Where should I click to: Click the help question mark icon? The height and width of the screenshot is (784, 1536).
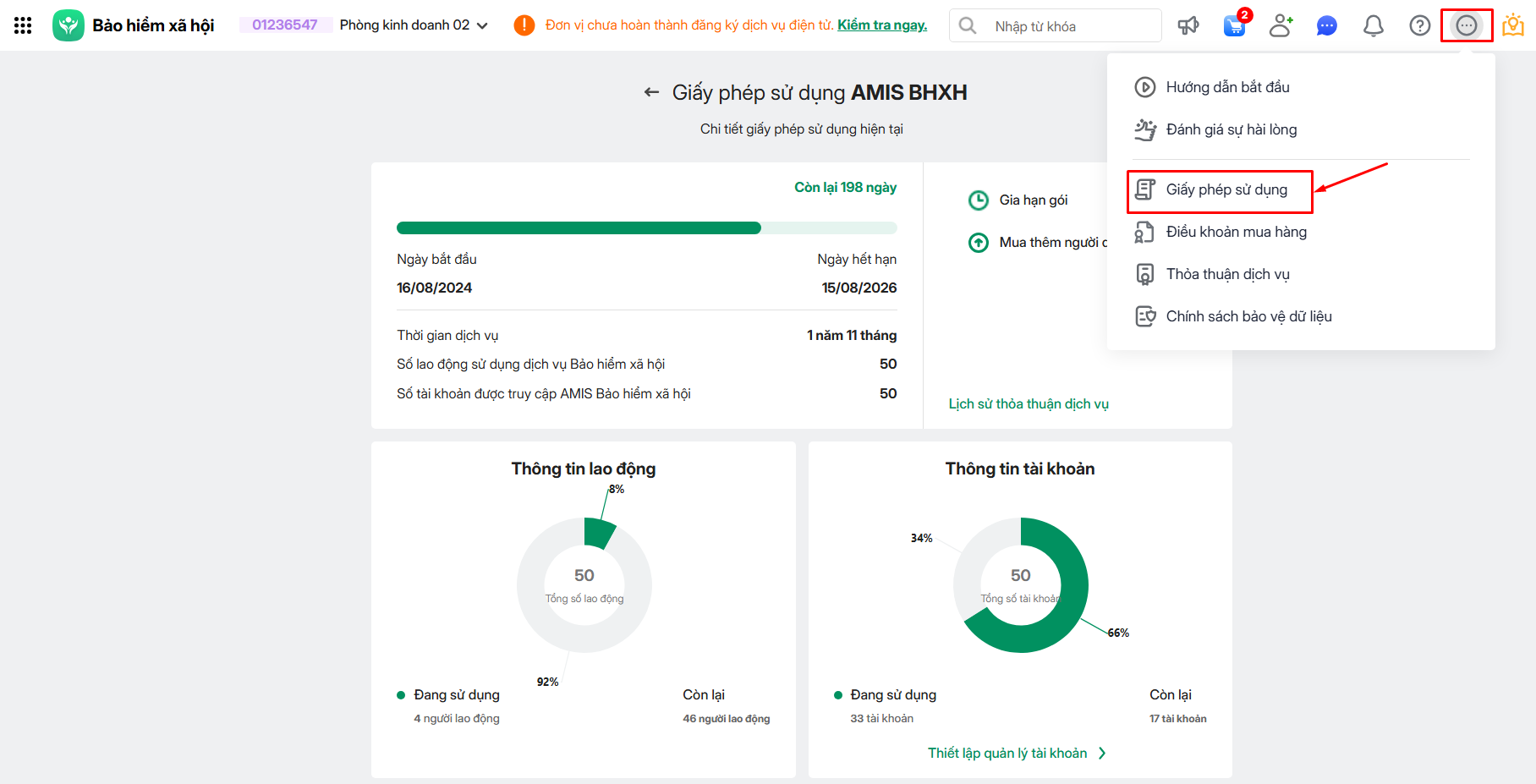pyautogui.click(x=1419, y=25)
